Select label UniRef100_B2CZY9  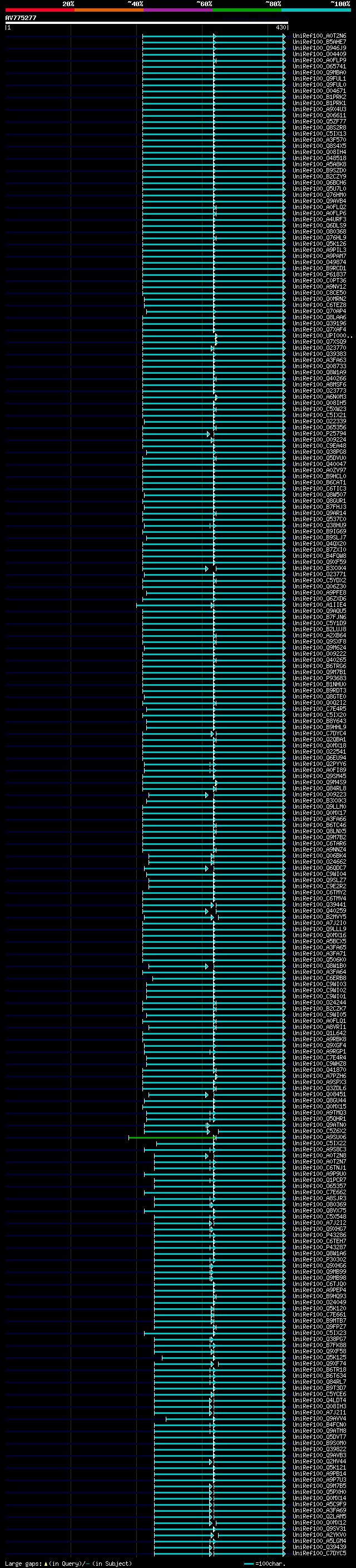pyautogui.click(x=319, y=176)
